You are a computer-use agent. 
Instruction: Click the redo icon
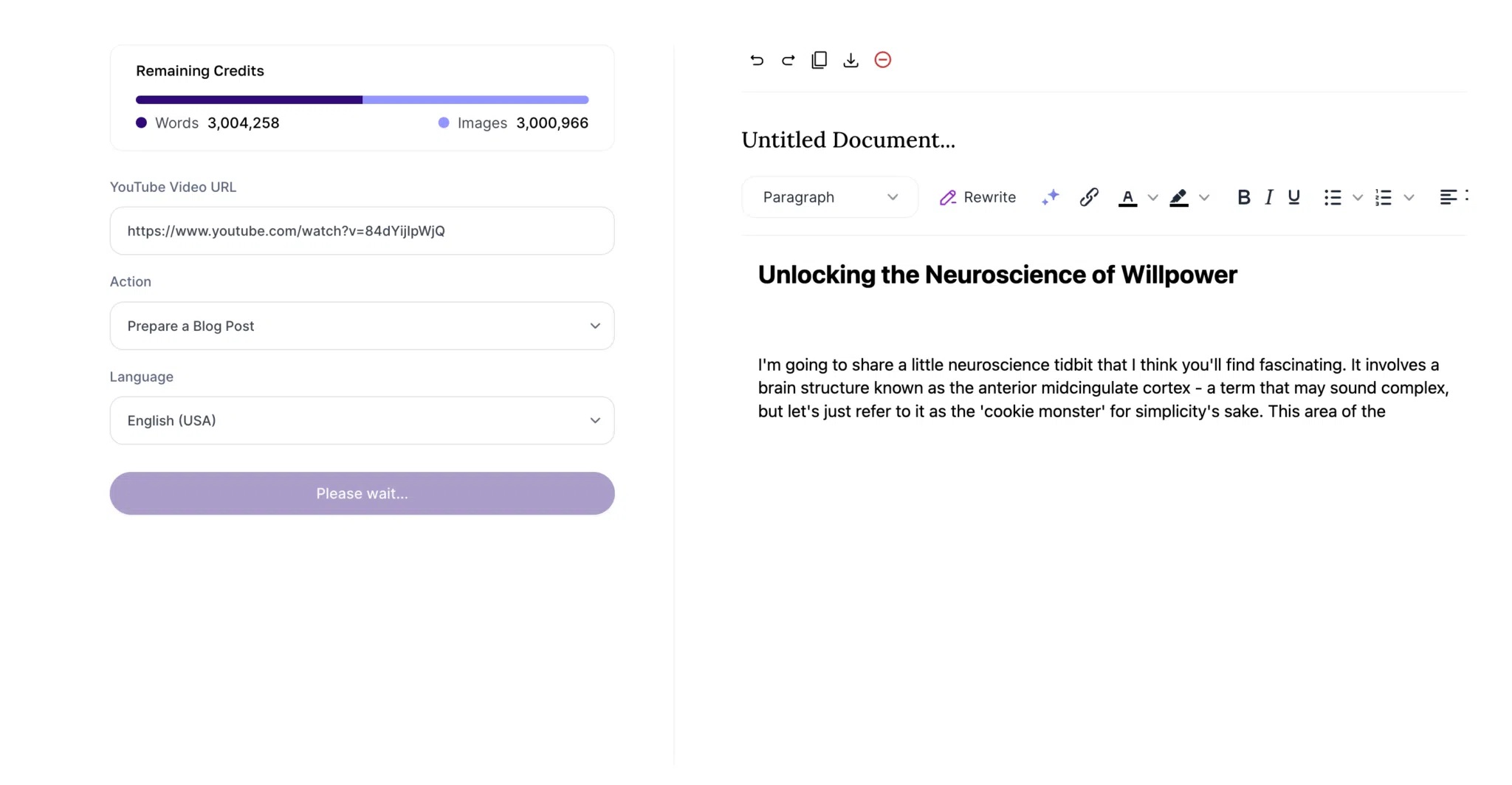point(787,60)
